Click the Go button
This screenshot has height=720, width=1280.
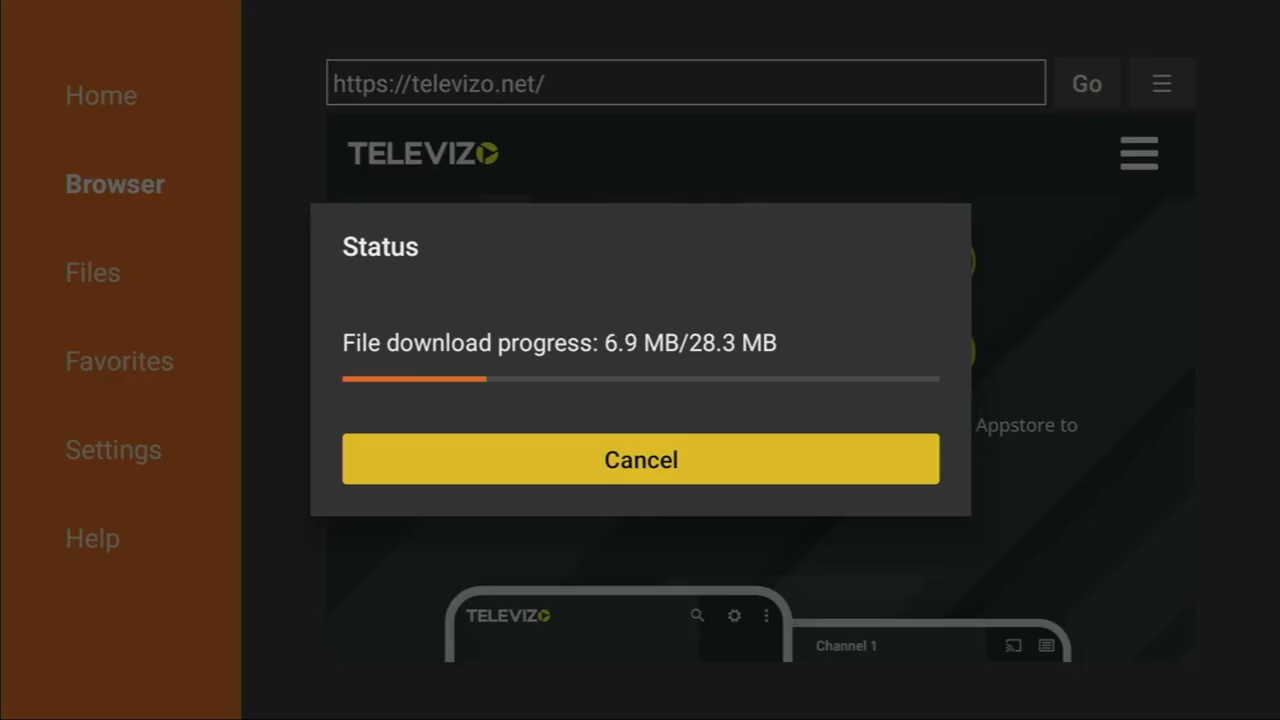click(x=1087, y=84)
